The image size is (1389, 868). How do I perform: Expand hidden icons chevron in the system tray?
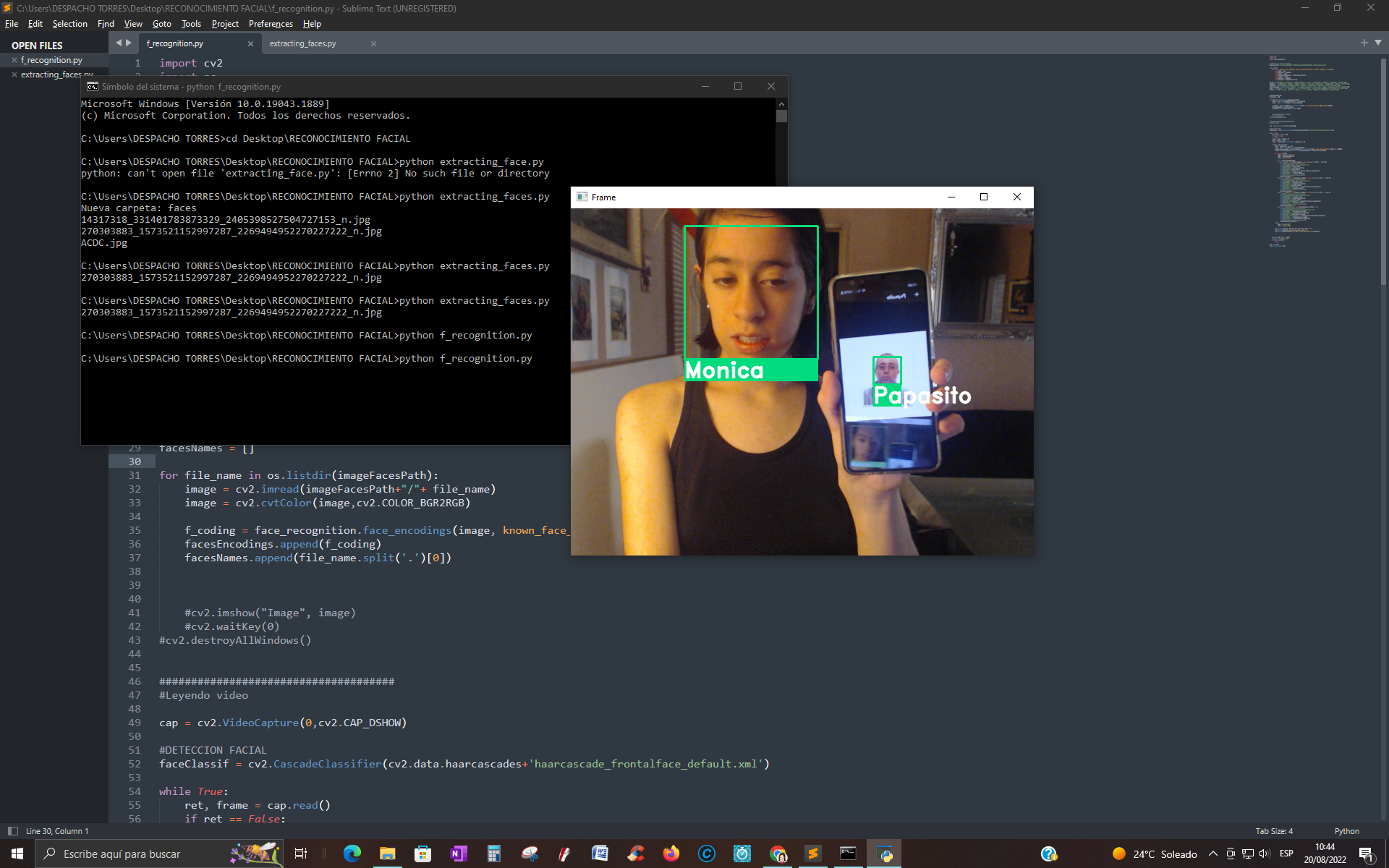1214,854
